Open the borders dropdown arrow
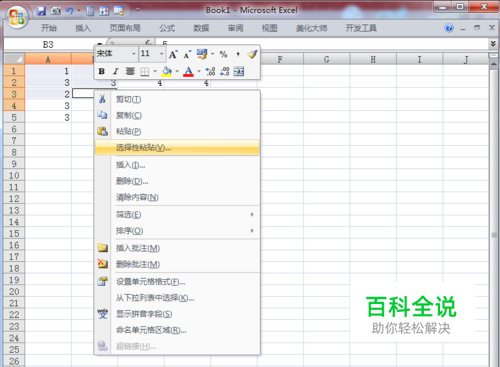500x367 pixels. [155, 71]
